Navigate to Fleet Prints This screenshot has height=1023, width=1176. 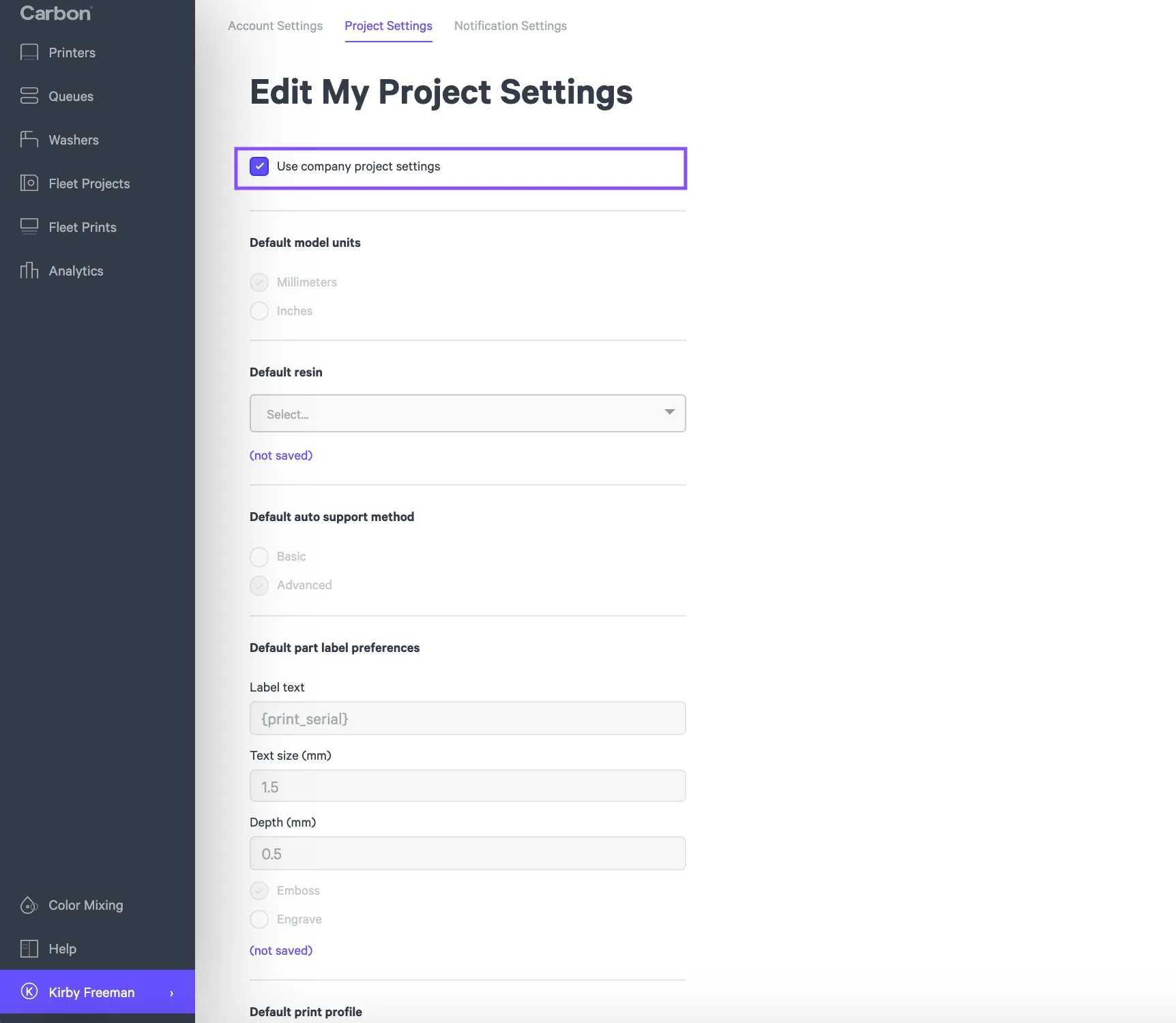pyautogui.click(x=83, y=227)
